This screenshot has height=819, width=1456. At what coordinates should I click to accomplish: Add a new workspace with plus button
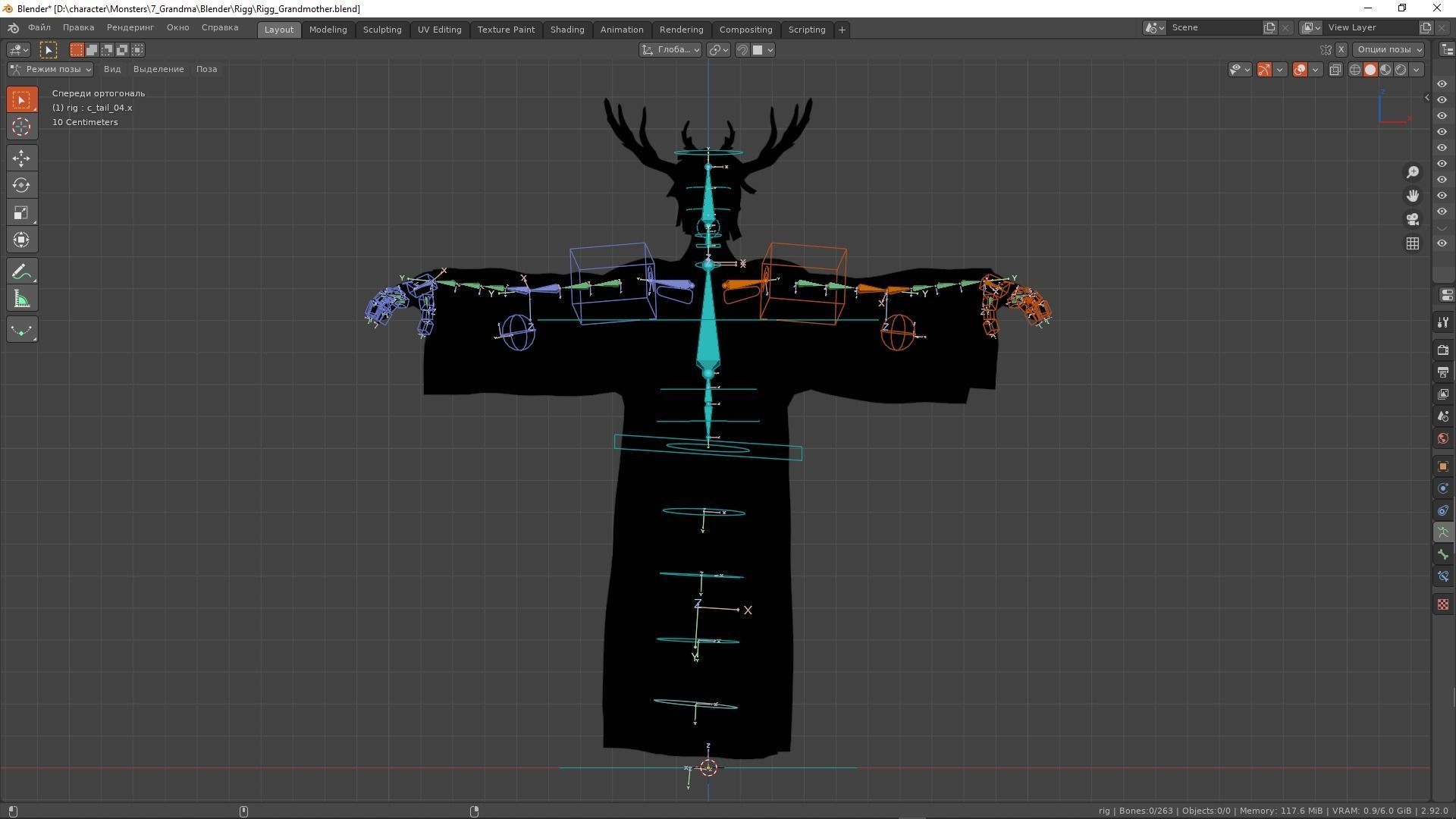click(841, 30)
